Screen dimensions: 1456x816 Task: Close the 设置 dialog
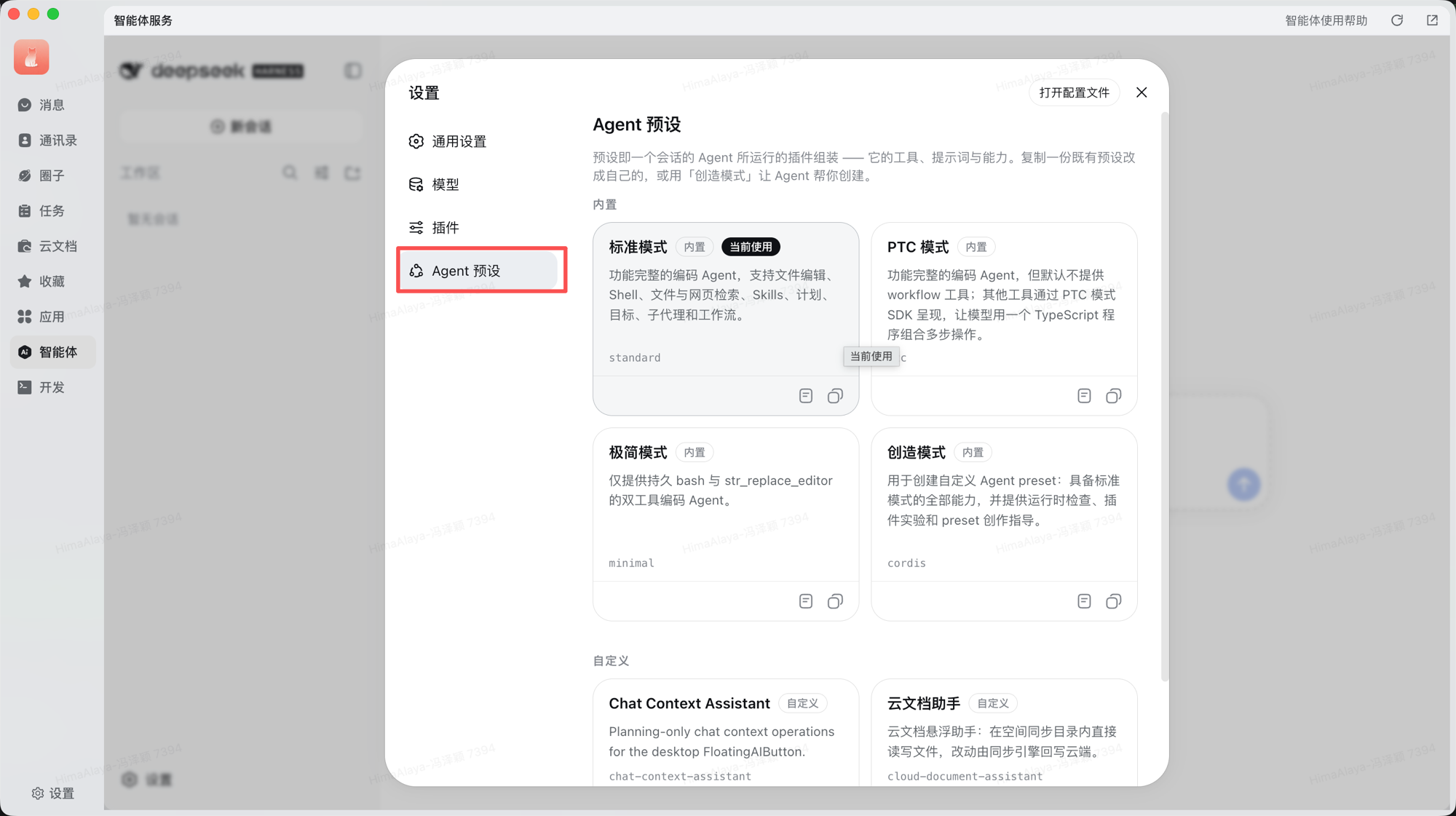[x=1142, y=92]
